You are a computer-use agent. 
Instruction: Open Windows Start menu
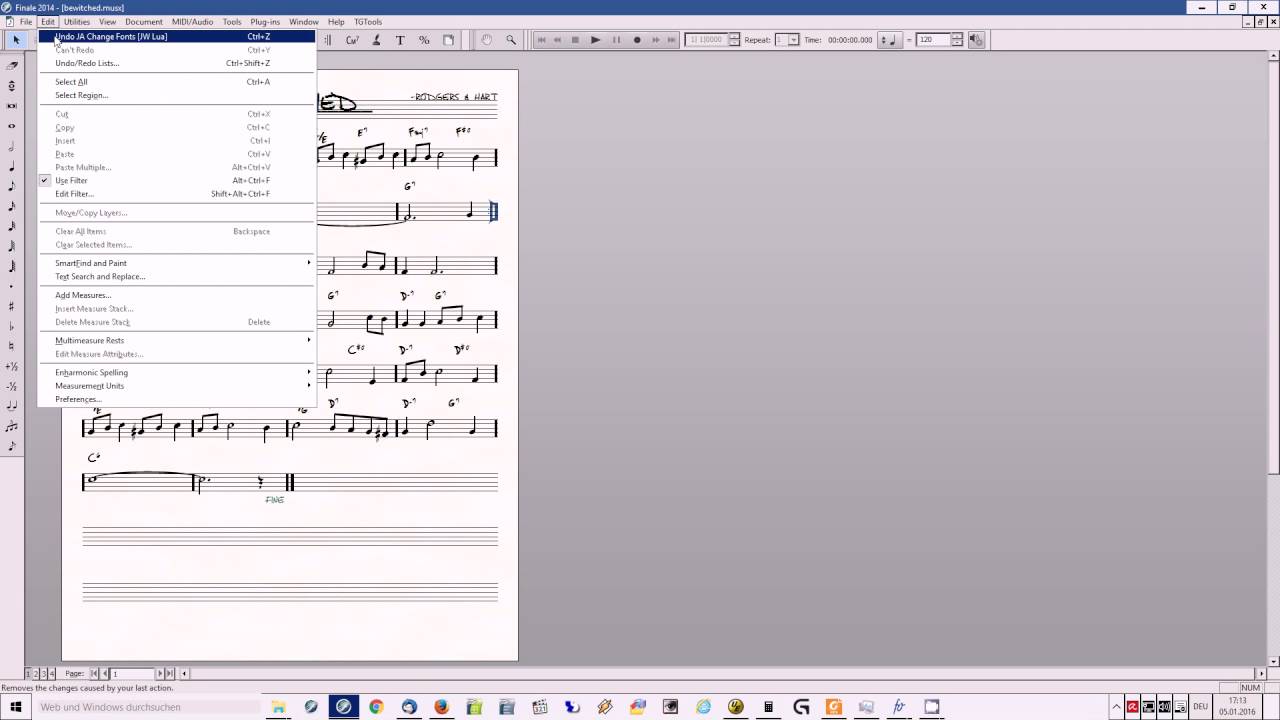pos(15,707)
